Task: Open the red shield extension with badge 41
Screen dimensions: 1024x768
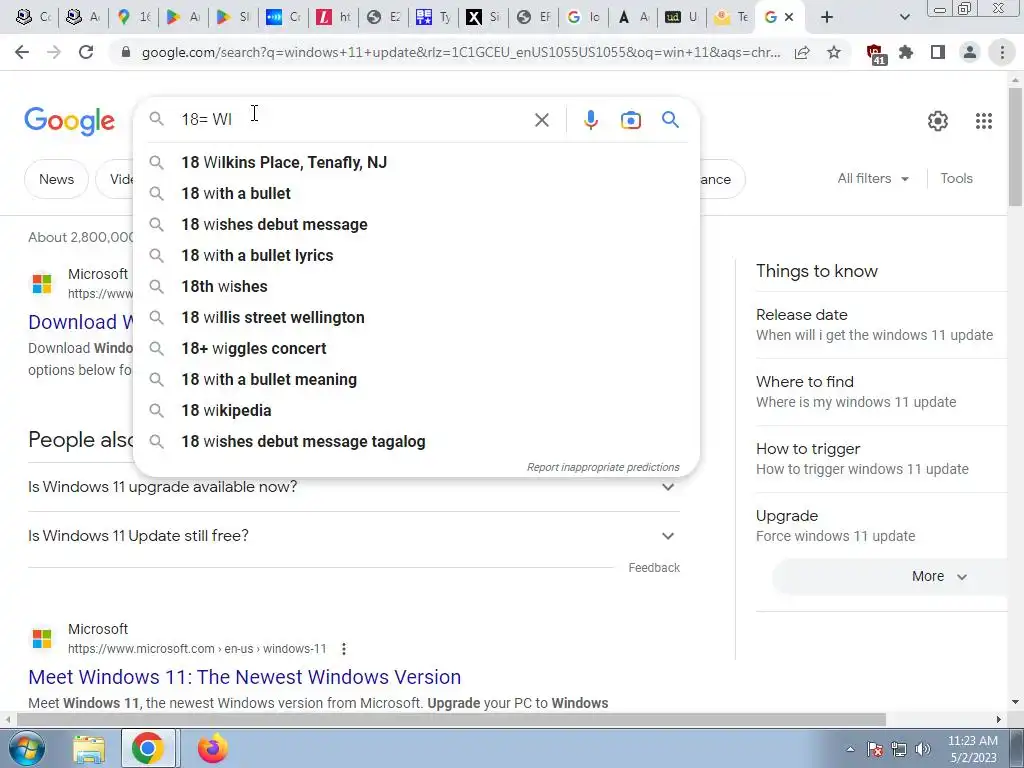Action: [x=875, y=54]
